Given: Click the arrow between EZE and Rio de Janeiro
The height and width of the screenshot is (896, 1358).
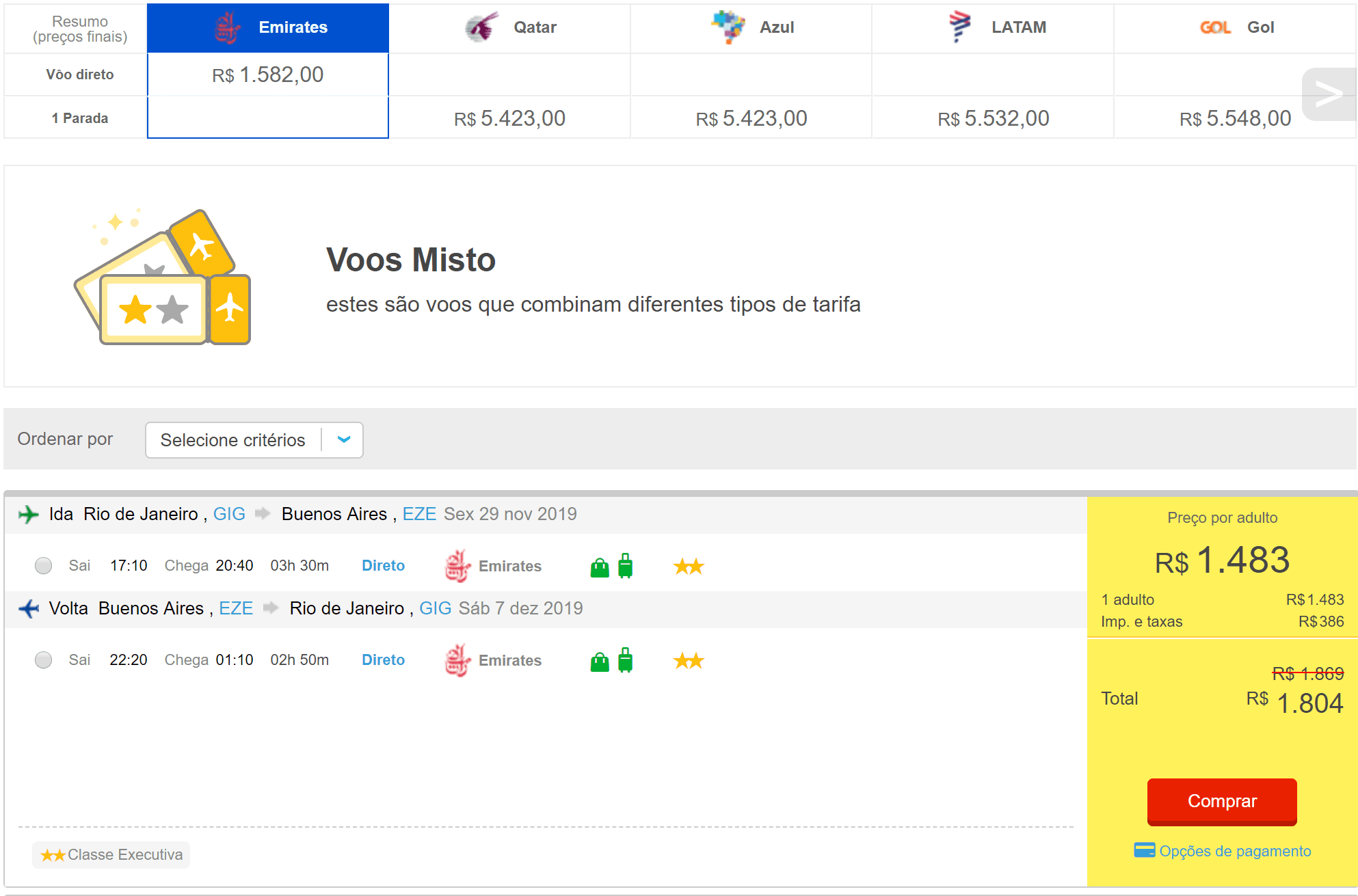Looking at the screenshot, I should pyautogui.click(x=271, y=608).
